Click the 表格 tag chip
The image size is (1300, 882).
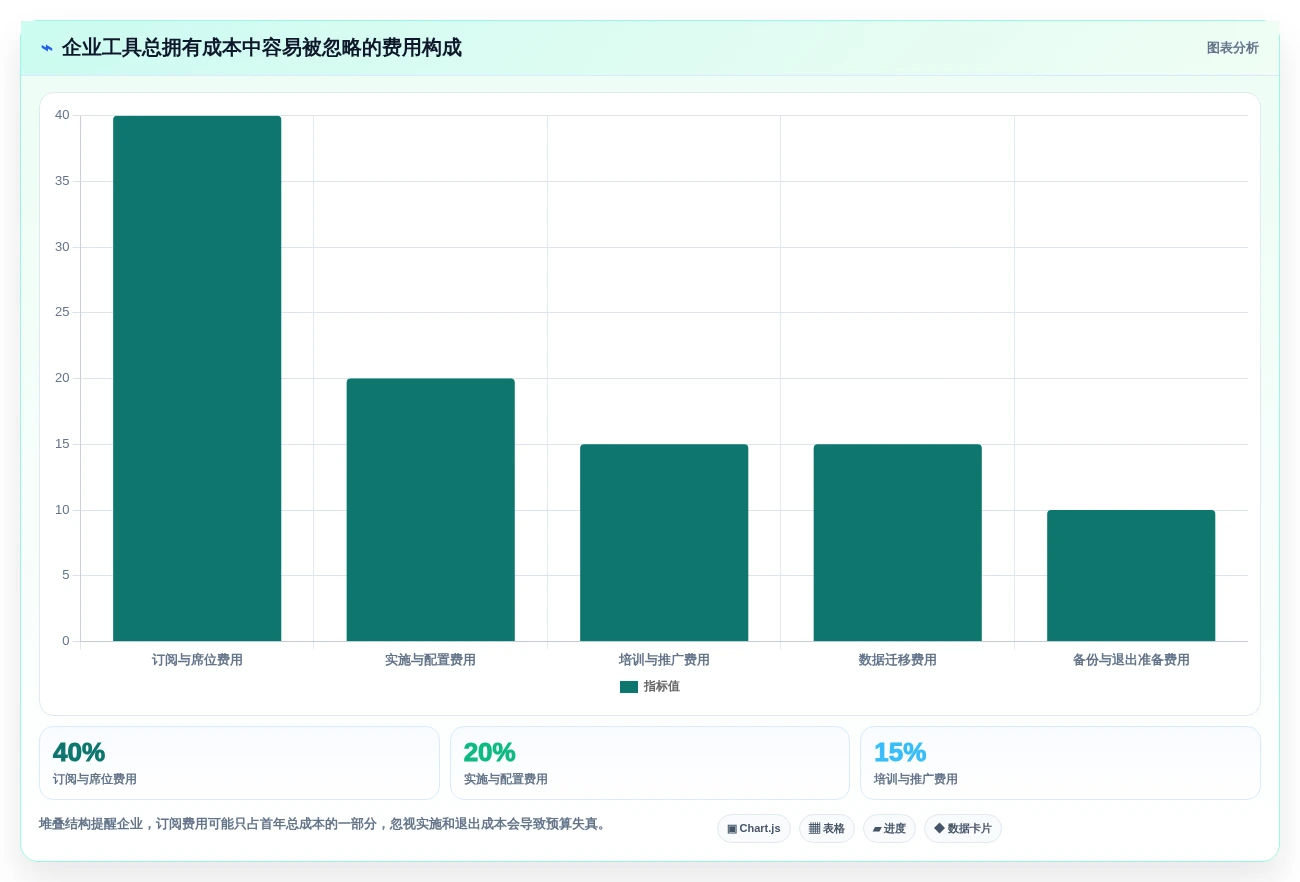coord(827,829)
